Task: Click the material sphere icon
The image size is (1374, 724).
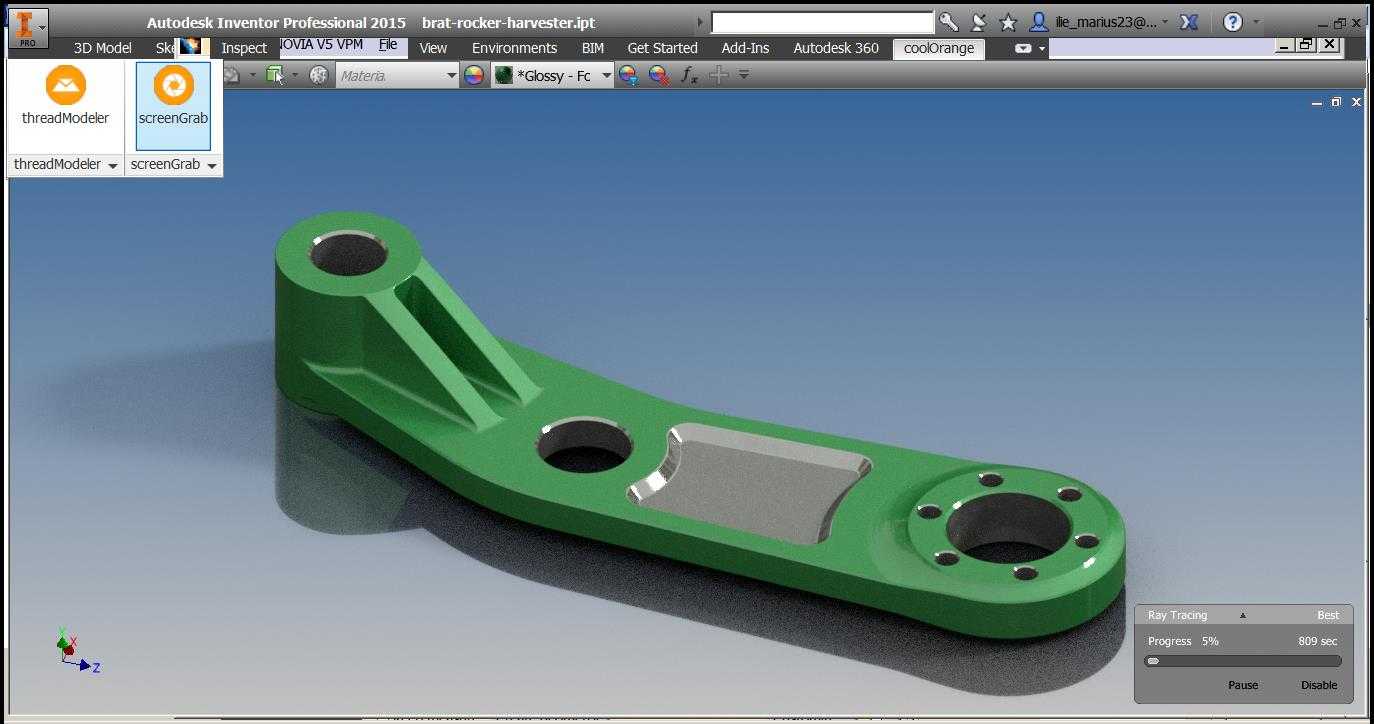Action: click(319, 75)
